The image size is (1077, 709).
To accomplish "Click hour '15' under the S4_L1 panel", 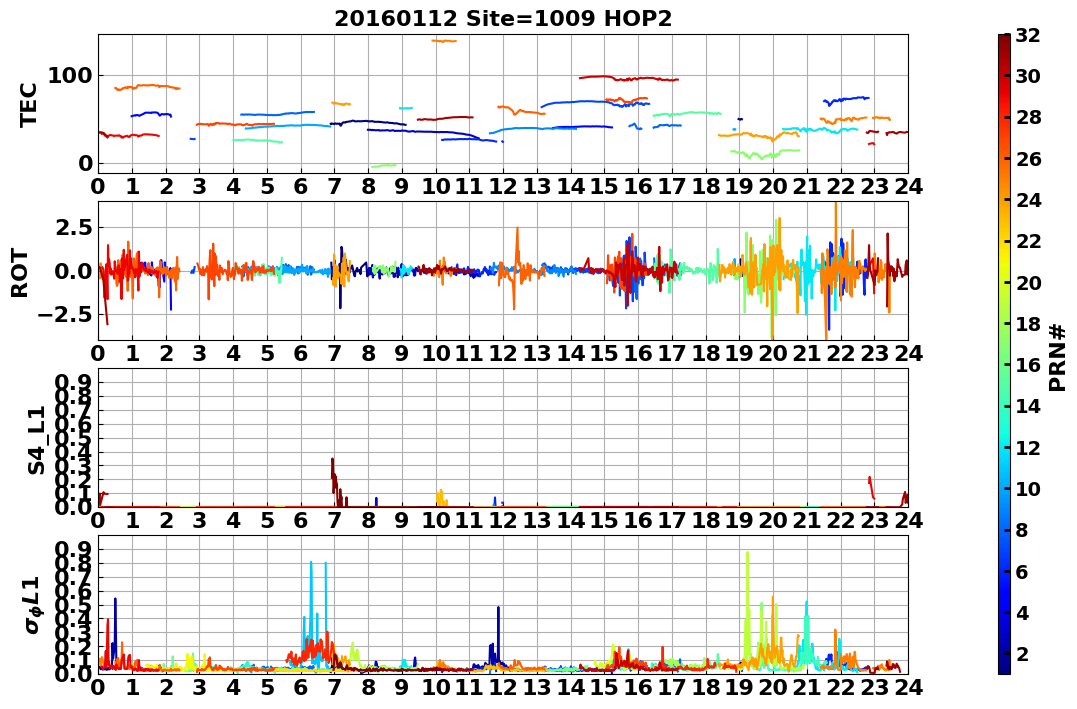I will (604, 520).
